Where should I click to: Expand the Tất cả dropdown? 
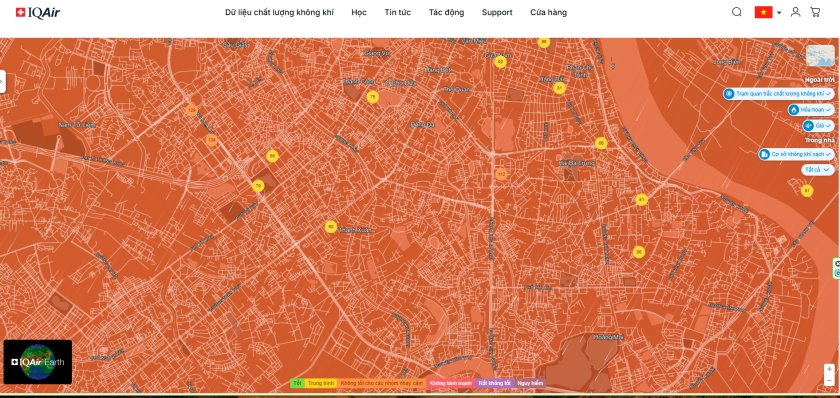(x=818, y=169)
